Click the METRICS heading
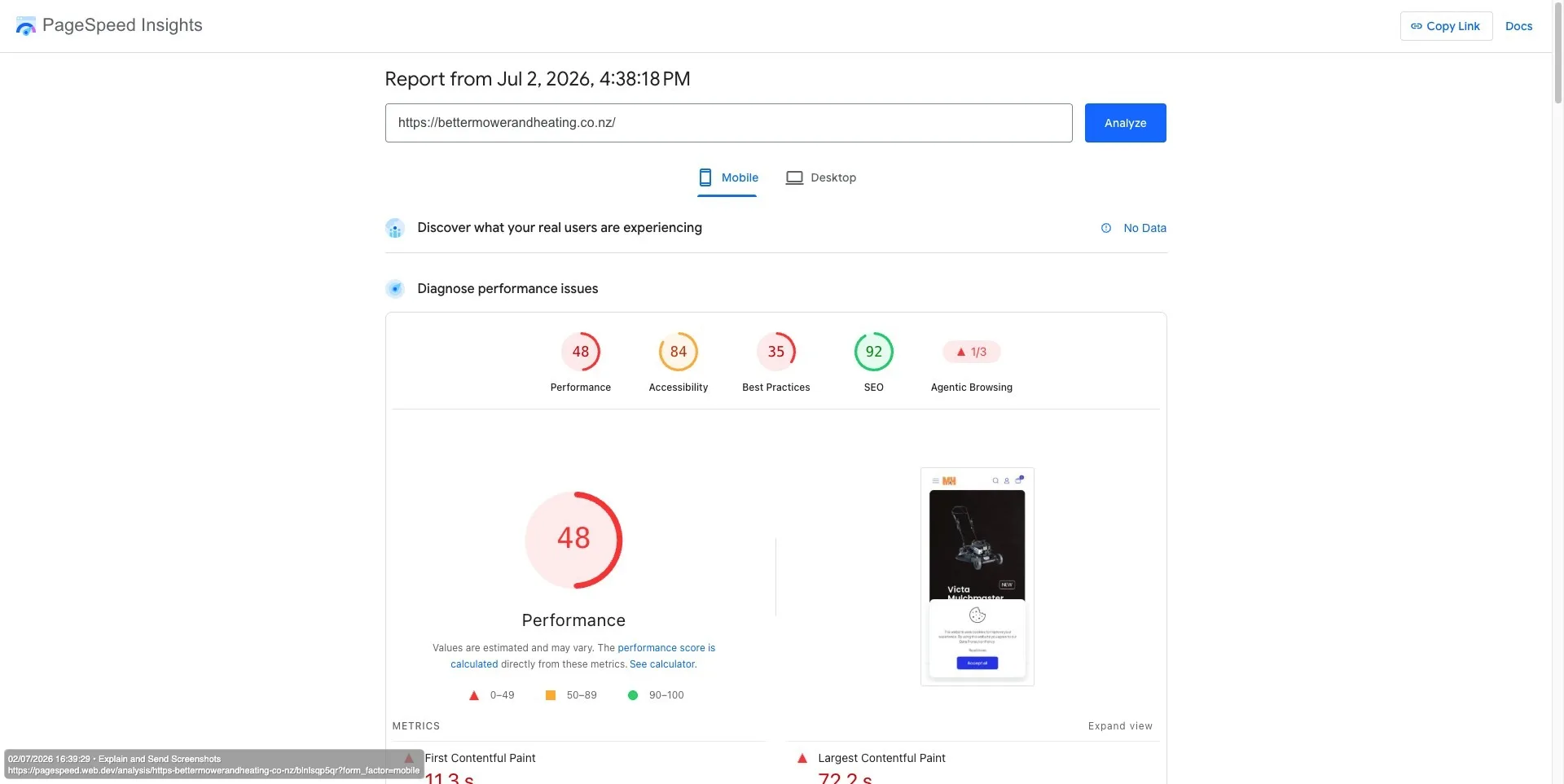 pos(416,726)
